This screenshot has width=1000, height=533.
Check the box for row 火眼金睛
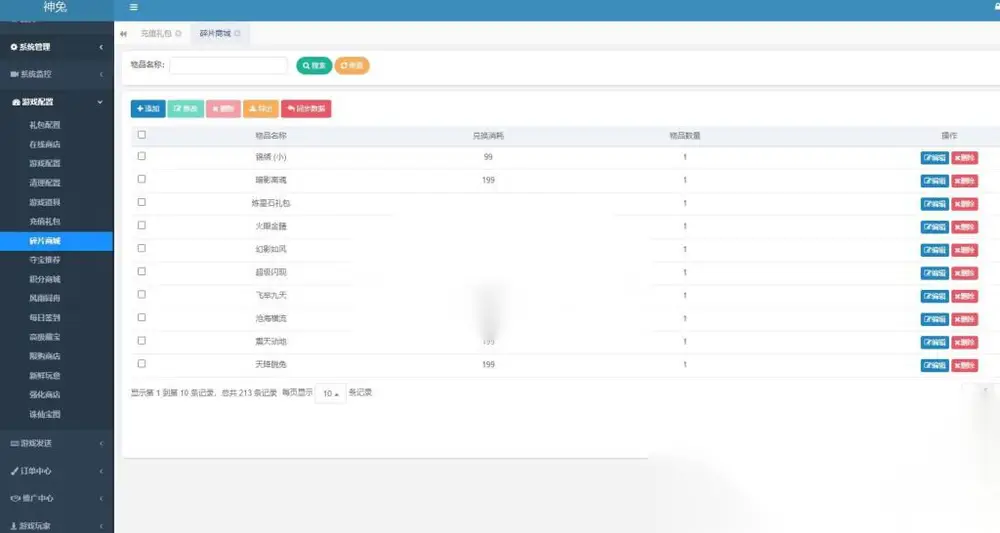142,225
